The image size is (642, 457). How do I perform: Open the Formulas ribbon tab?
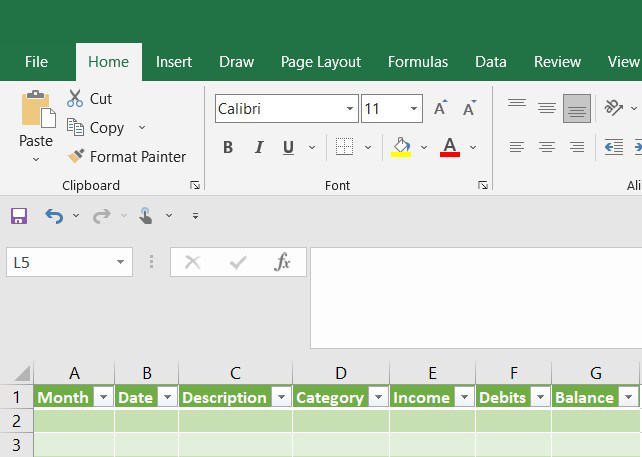[x=418, y=61]
